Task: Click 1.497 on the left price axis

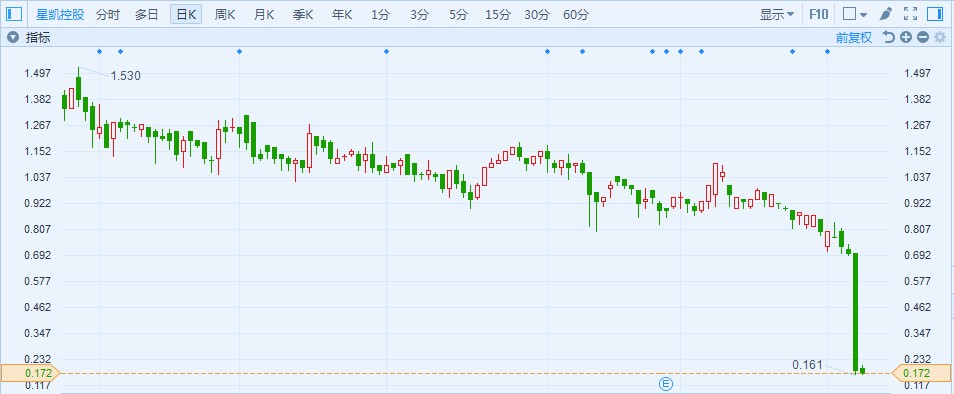Action: tap(37, 74)
